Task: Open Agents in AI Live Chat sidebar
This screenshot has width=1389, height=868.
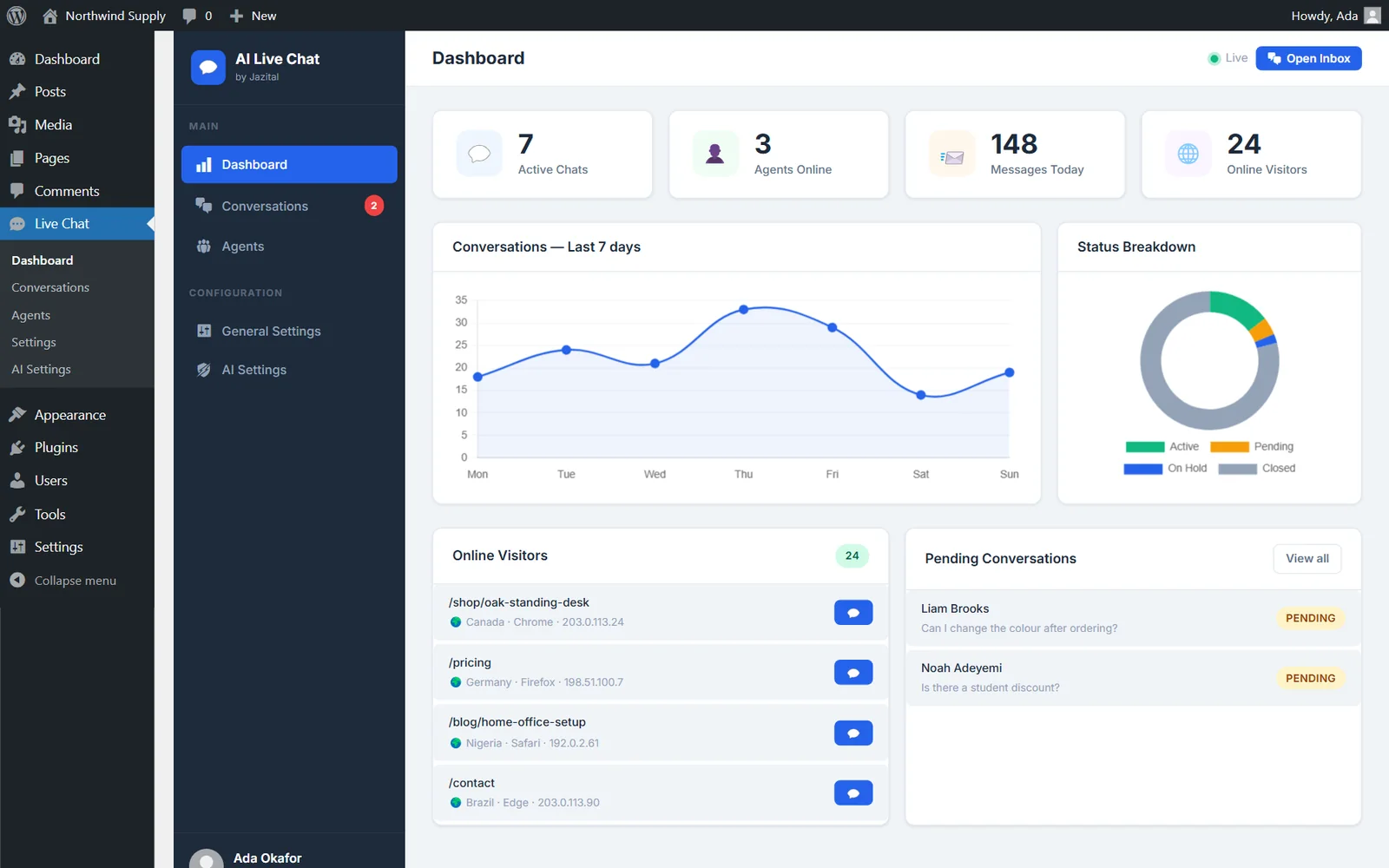Action: (x=289, y=247)
